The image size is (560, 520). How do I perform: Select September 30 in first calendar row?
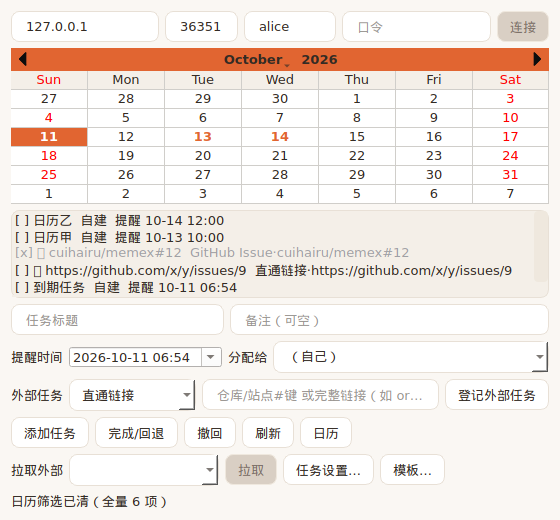(x=280, y=99)
